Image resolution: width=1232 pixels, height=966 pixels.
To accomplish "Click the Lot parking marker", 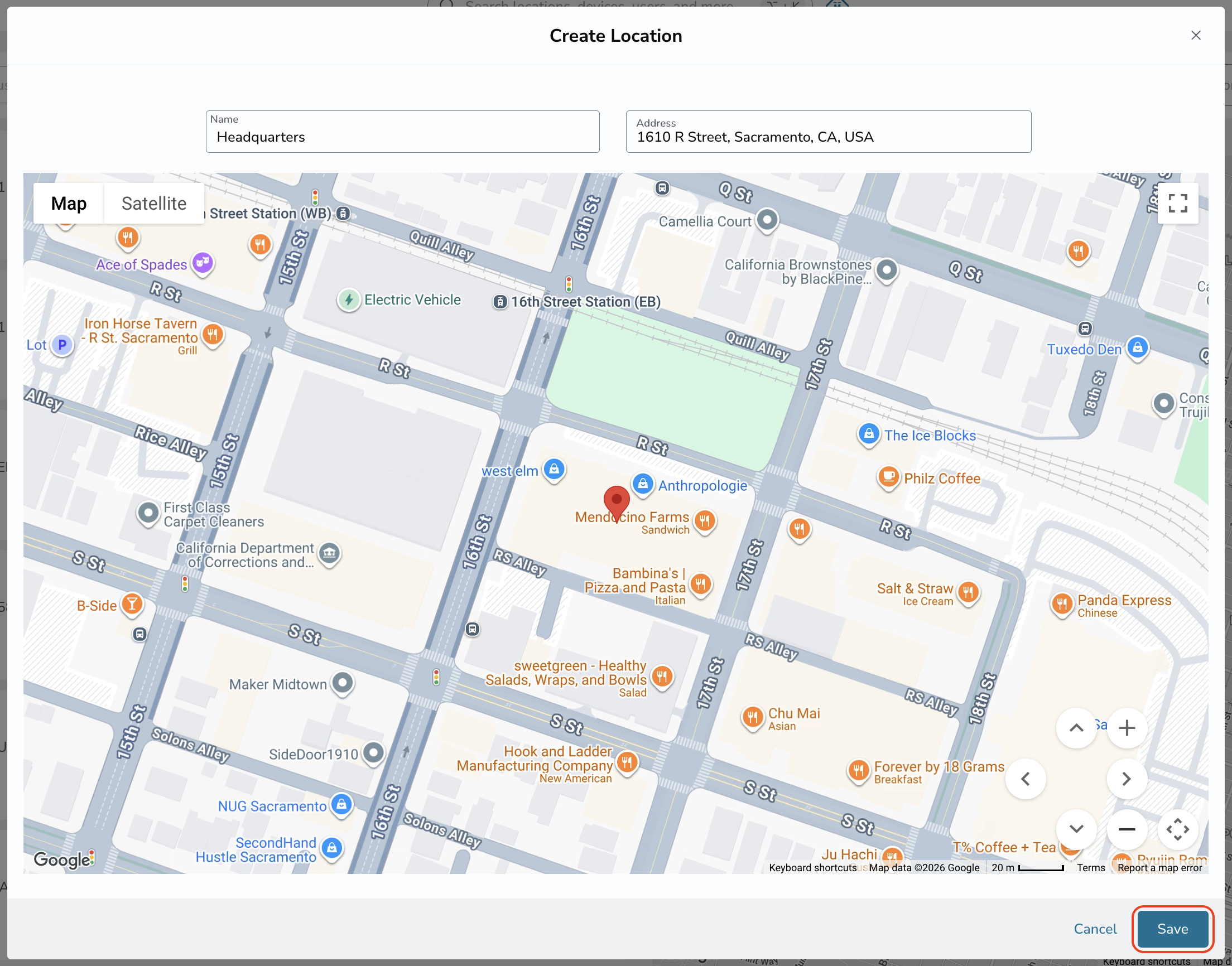I will tap(62, 345).
